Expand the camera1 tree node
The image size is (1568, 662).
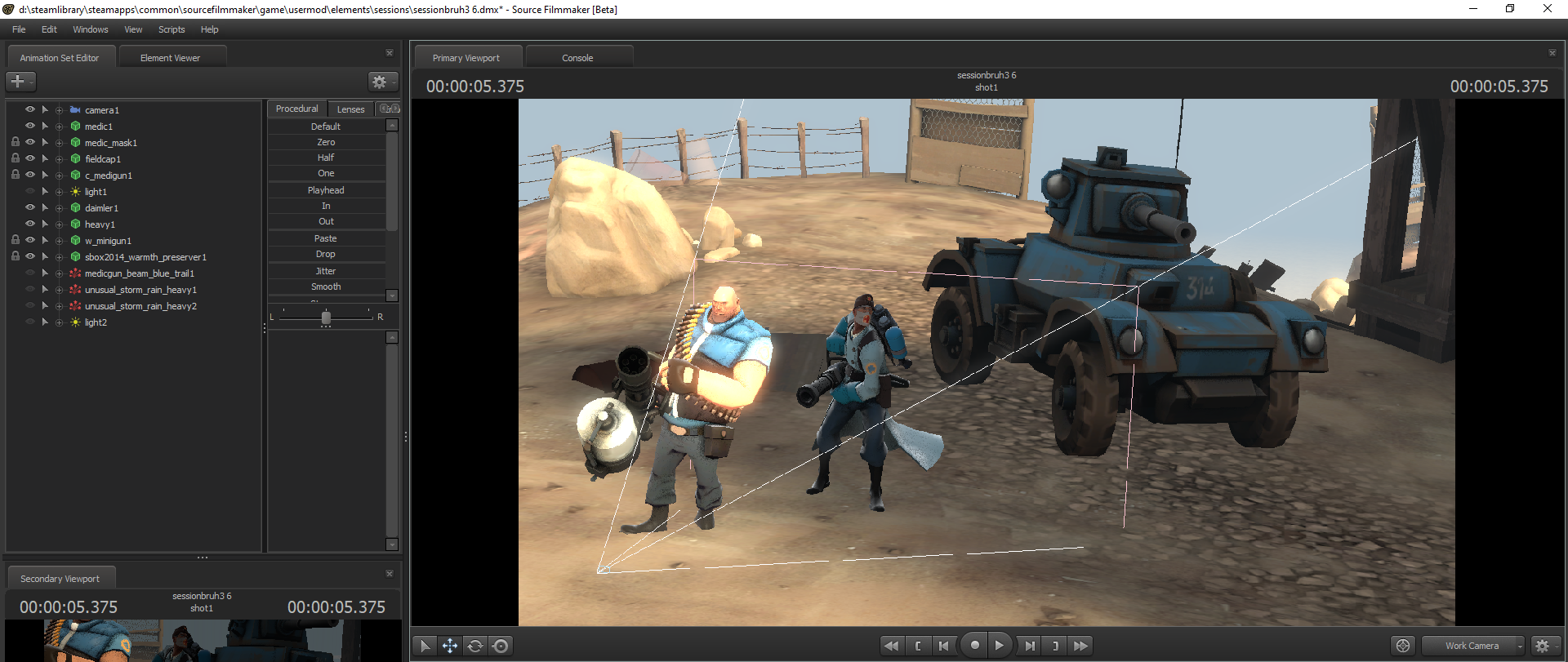(59, 110)
